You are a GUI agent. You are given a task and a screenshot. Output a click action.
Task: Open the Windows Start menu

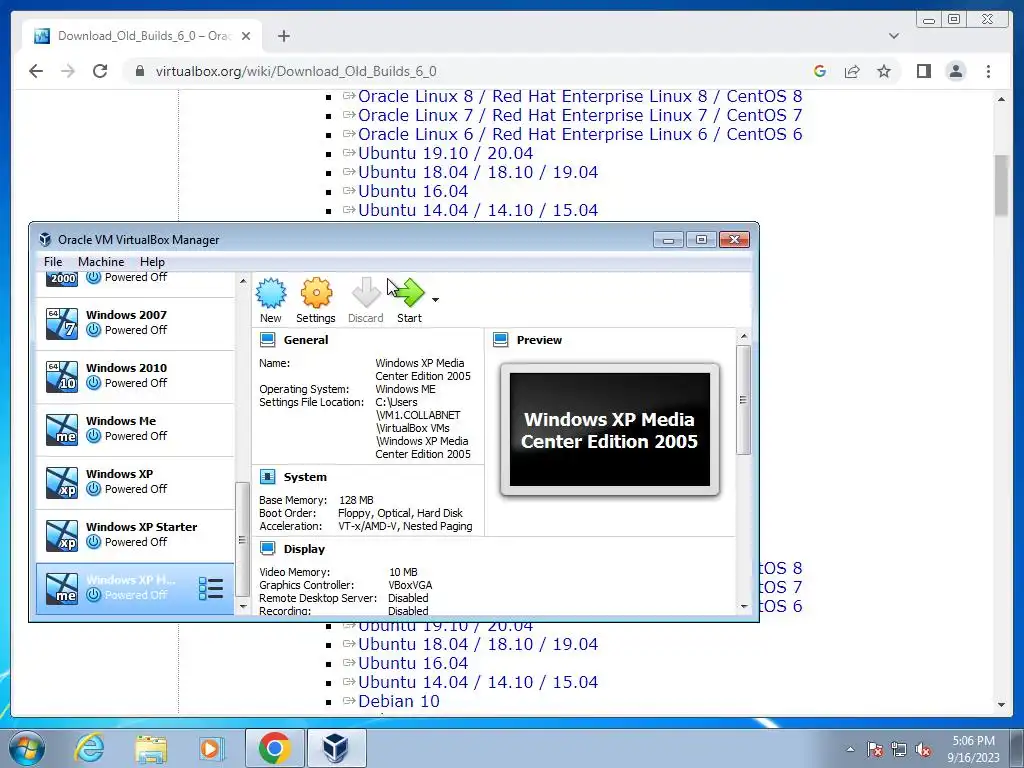point(27,748)
